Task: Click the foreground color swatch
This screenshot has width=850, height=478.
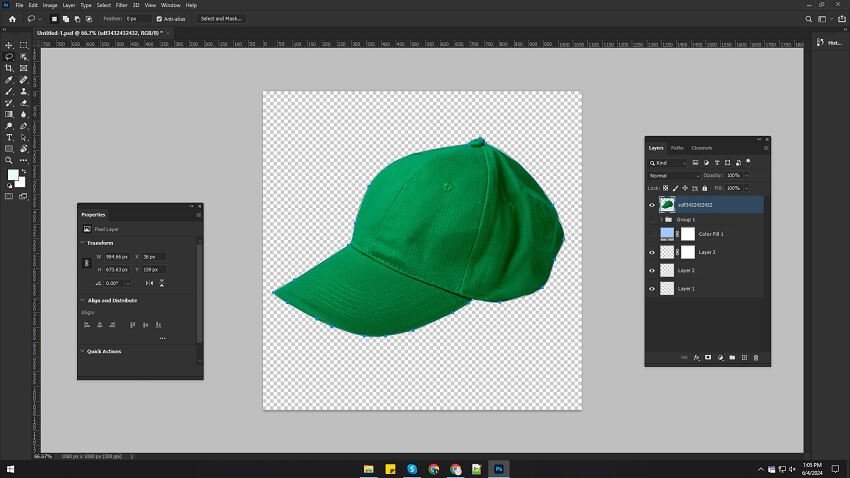Action: 12,175
